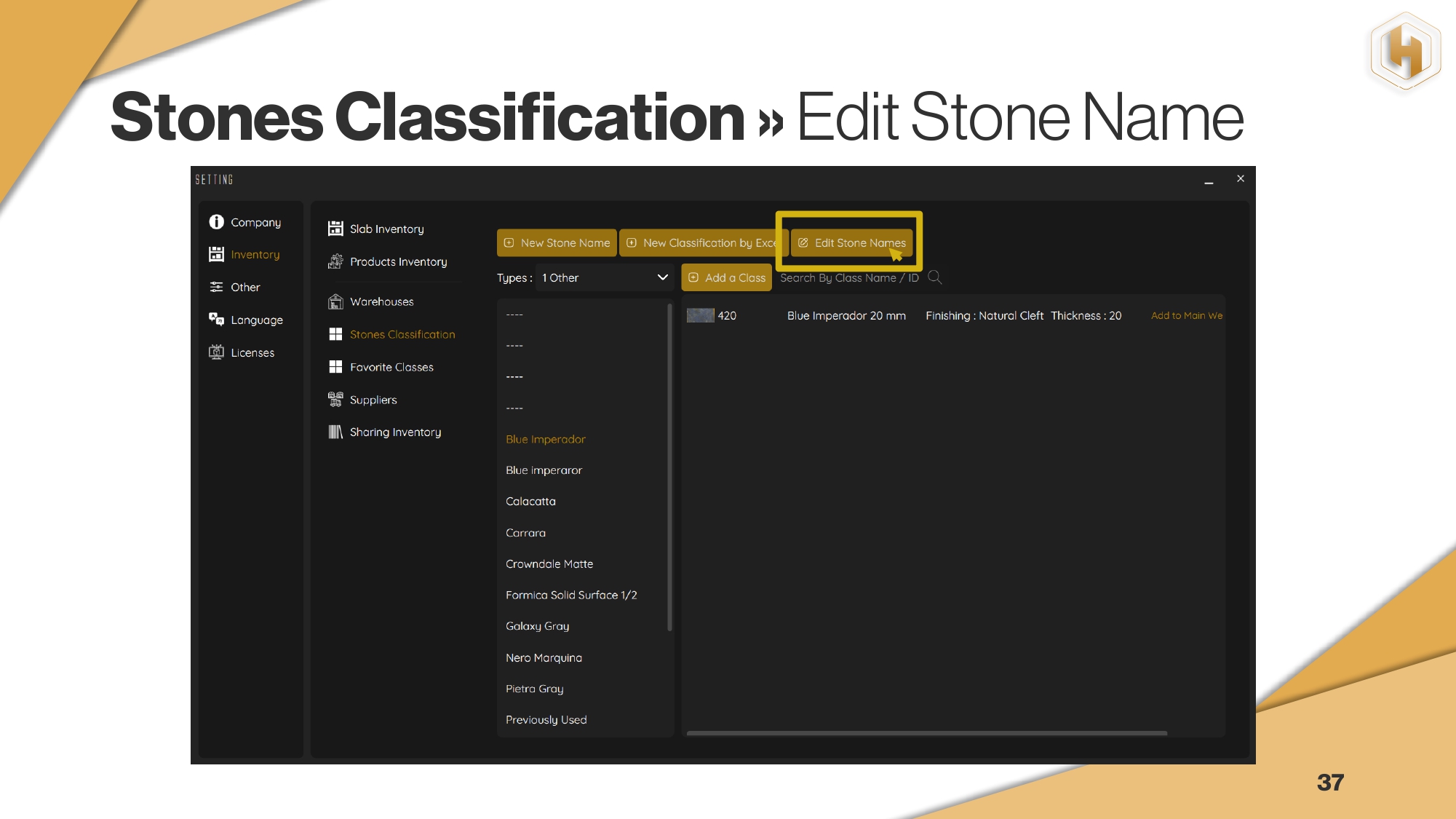Click the Company info icon
The image size is (1456, 819).
tap(216, 222)
